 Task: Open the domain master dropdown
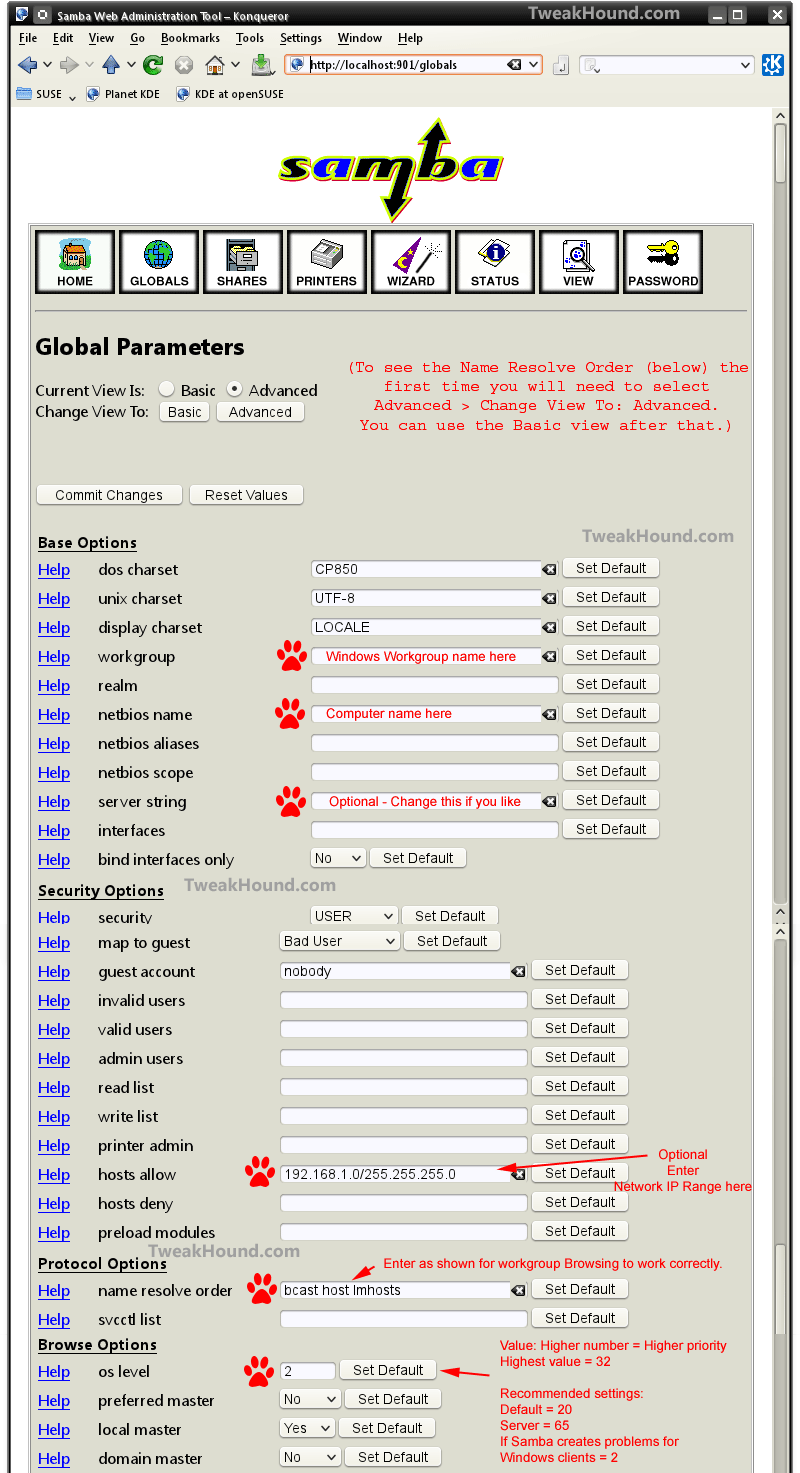pos(310,1457)
